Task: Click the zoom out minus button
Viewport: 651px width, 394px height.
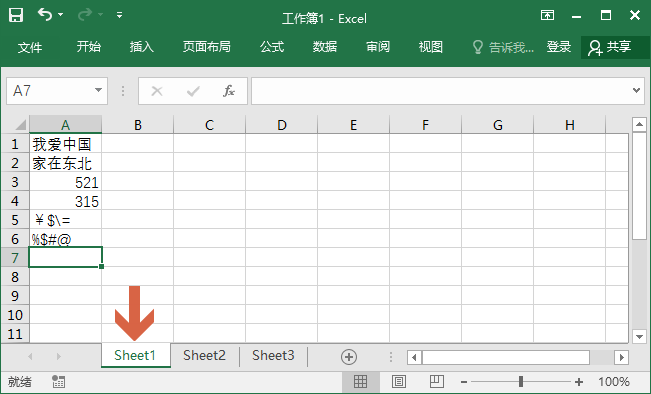Action: (x=464, y=382)
